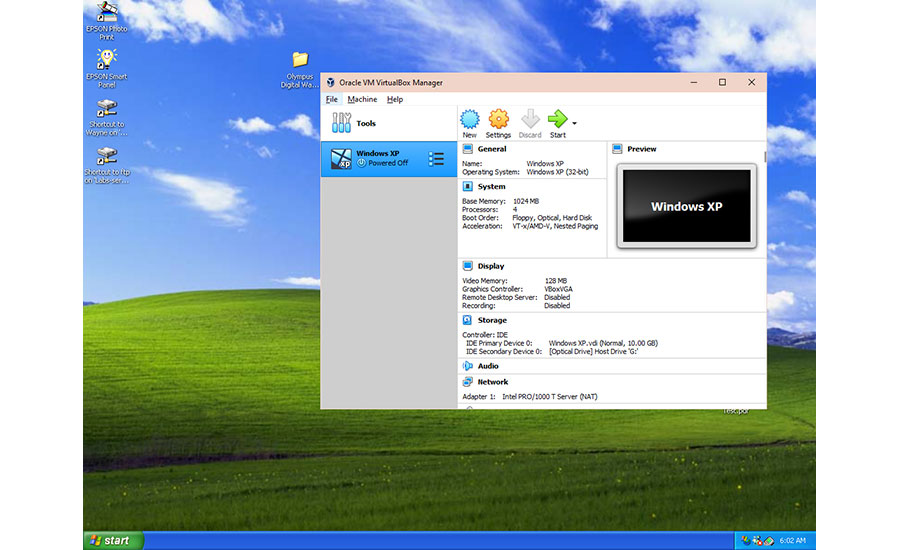900x550 pixels.
Task: Open the Help menu
Action: click(395, 99)
